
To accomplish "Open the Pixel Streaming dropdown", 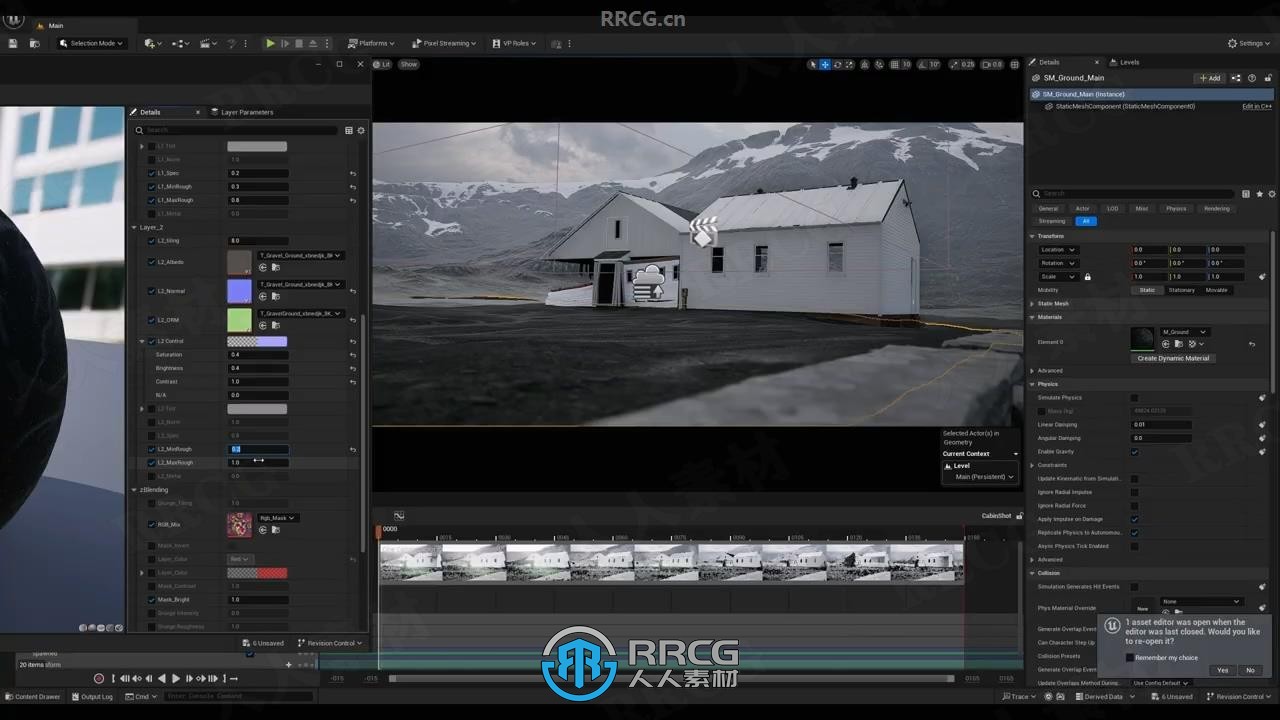I will [x=443, y=43].
